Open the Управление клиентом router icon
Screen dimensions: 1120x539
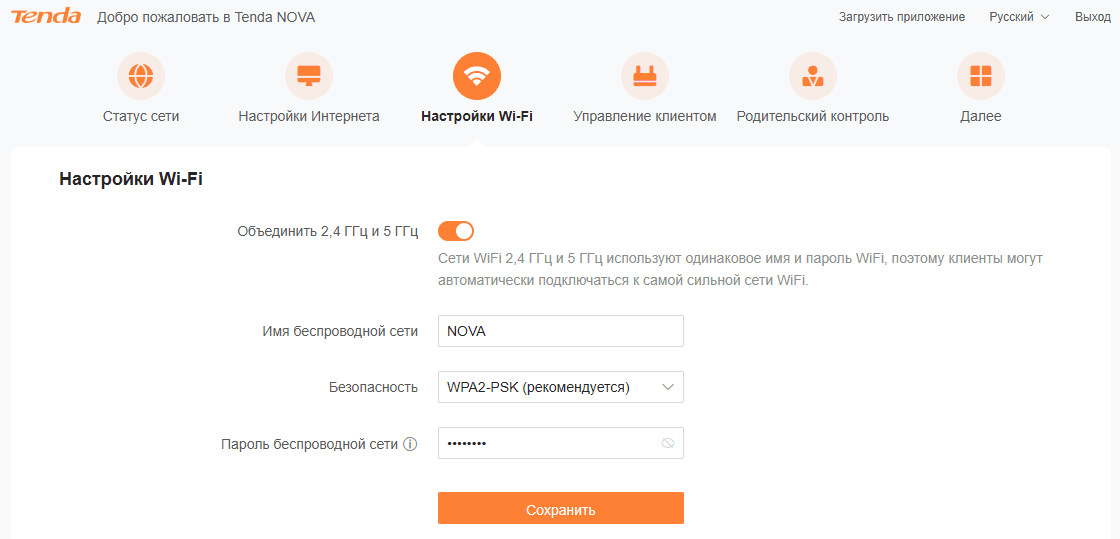[x=645, y=76]
